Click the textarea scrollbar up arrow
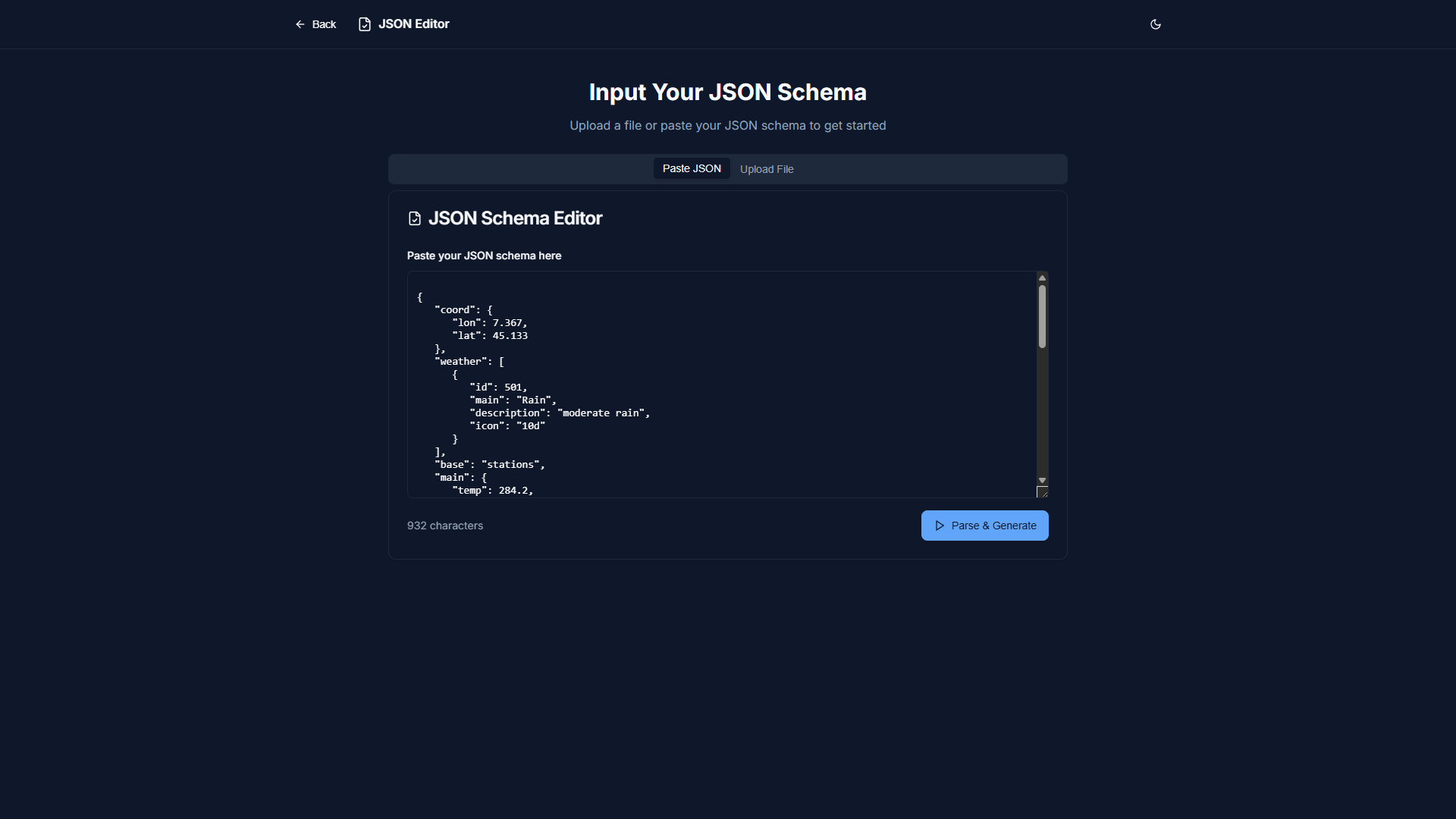1456x819 pixels. coord(1042,278)
